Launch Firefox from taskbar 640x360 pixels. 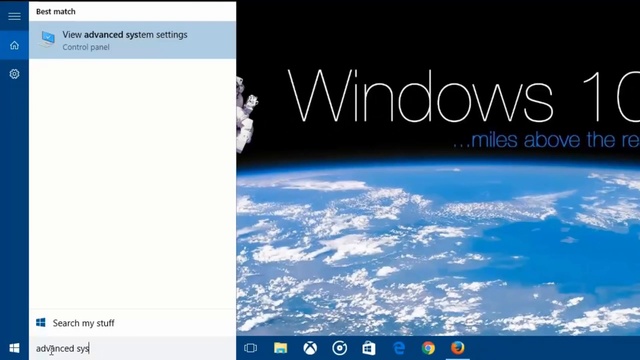458,348
